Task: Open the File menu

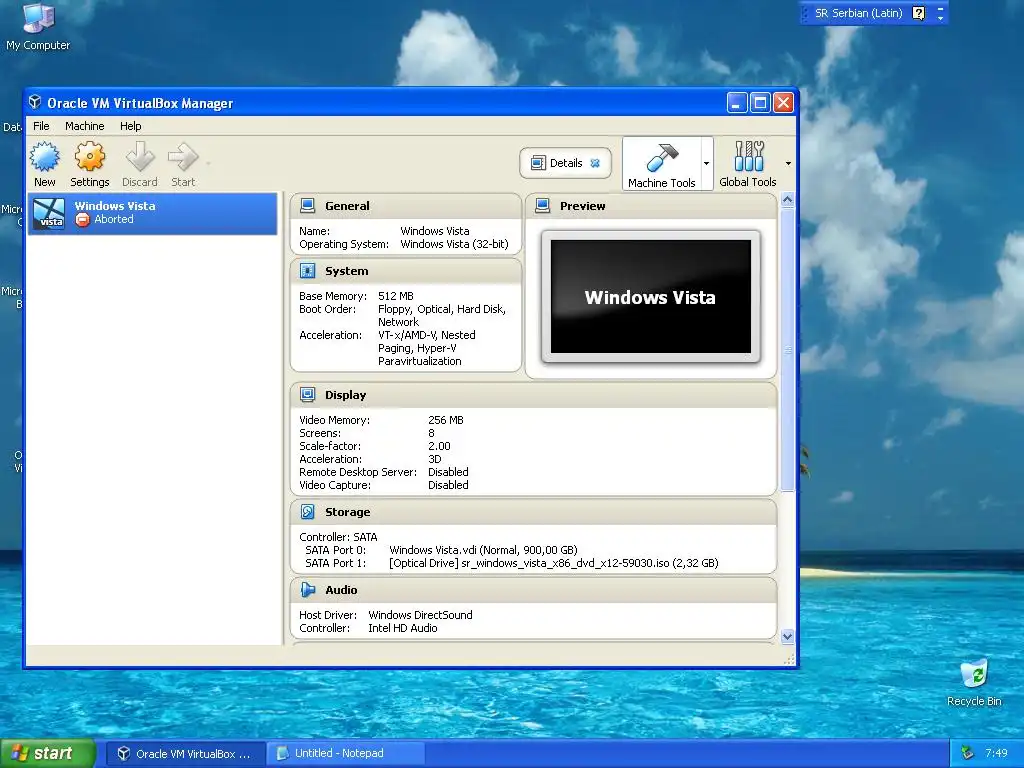Action: (x=41, y=126)
